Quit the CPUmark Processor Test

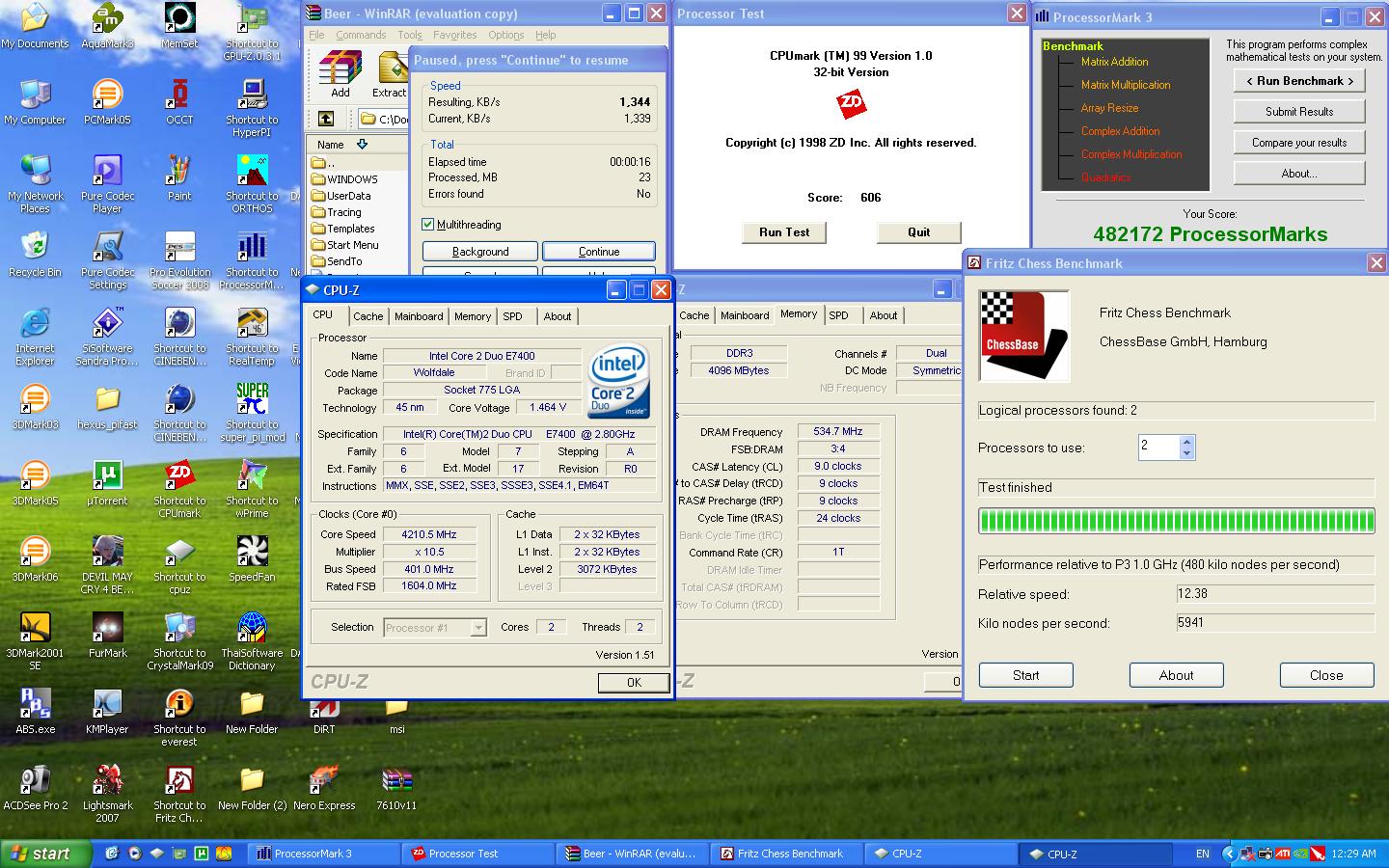point(919,232)
